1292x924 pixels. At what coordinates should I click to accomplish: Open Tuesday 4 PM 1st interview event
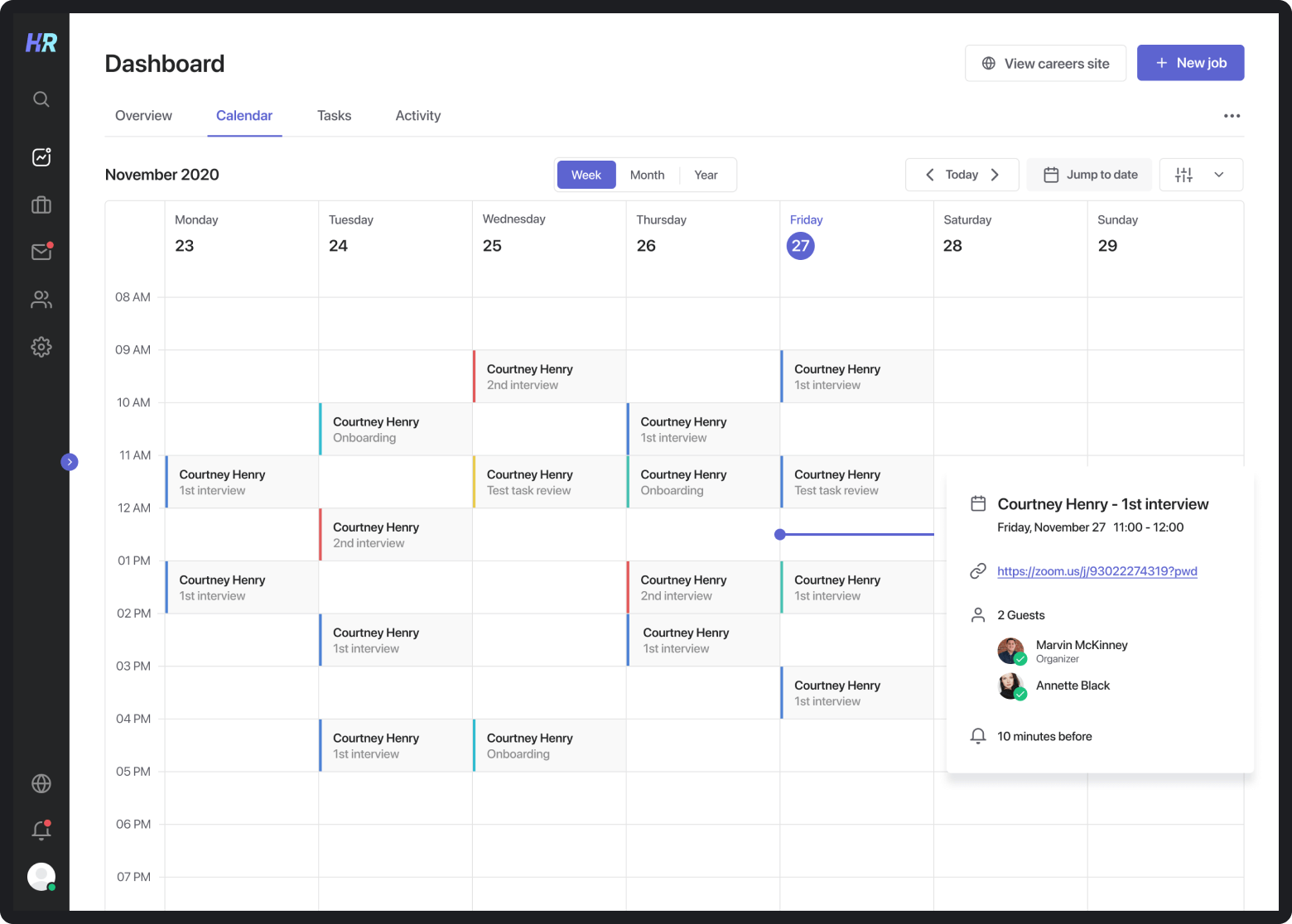395,745
